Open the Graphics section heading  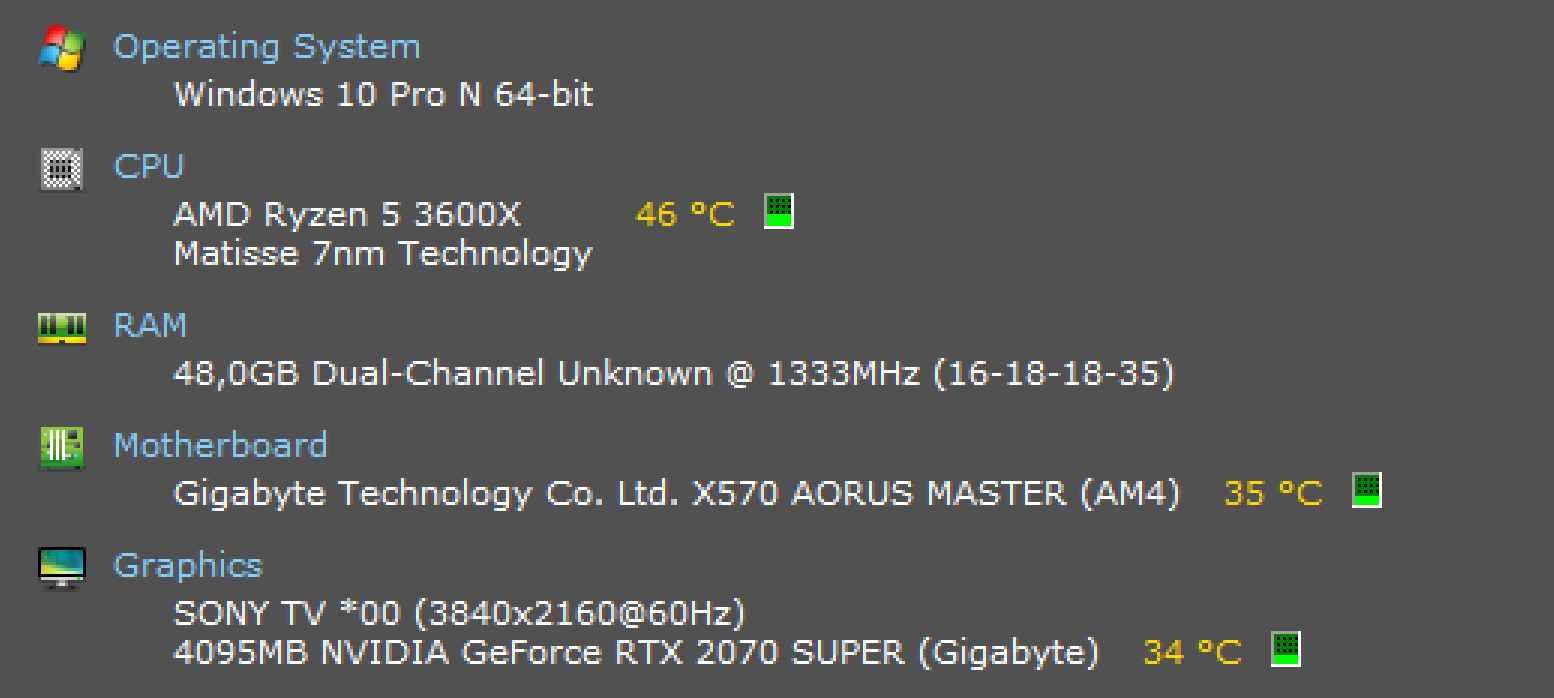(x=188, y=566)
